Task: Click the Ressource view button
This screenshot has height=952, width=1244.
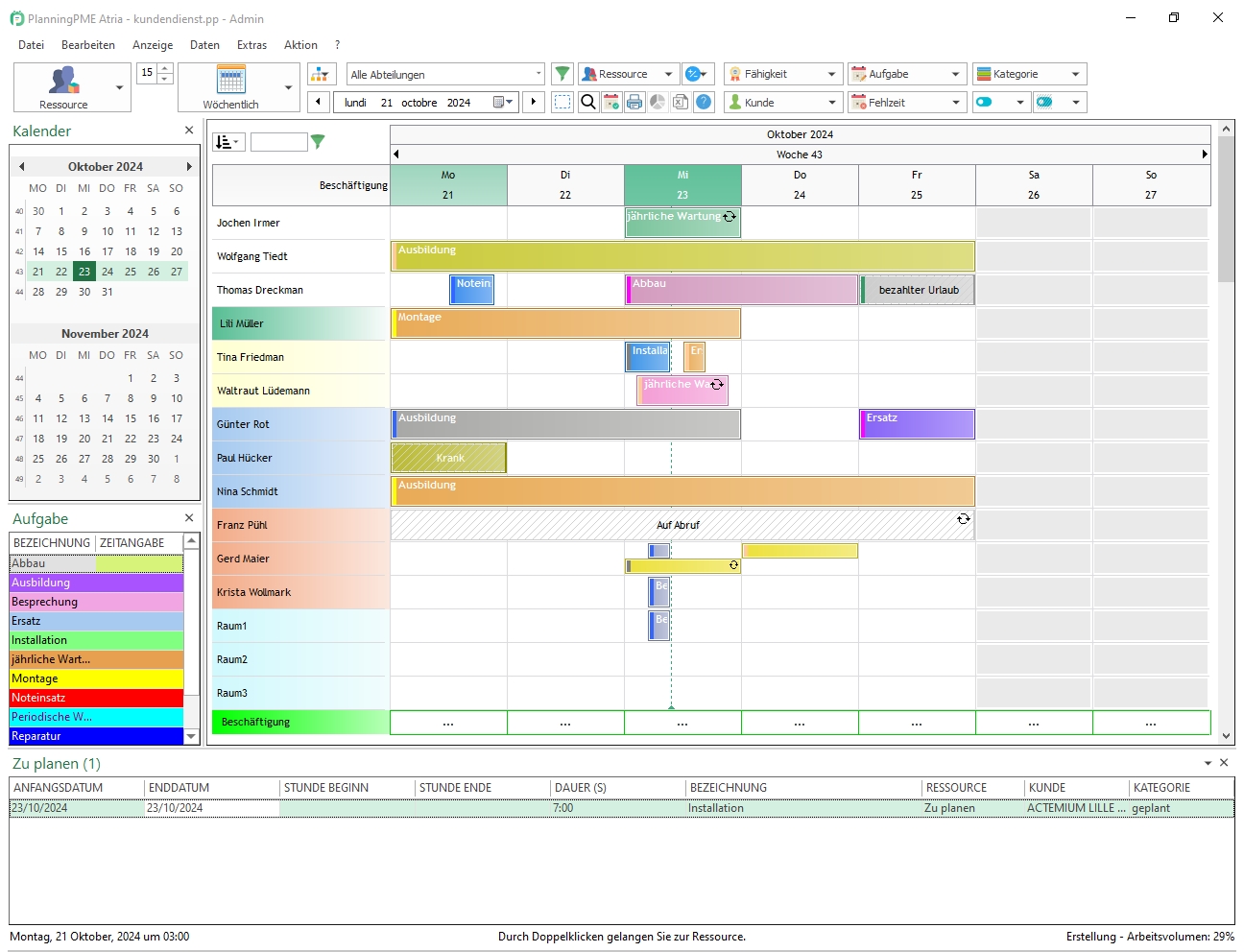Action: click(x=63, y=86)
